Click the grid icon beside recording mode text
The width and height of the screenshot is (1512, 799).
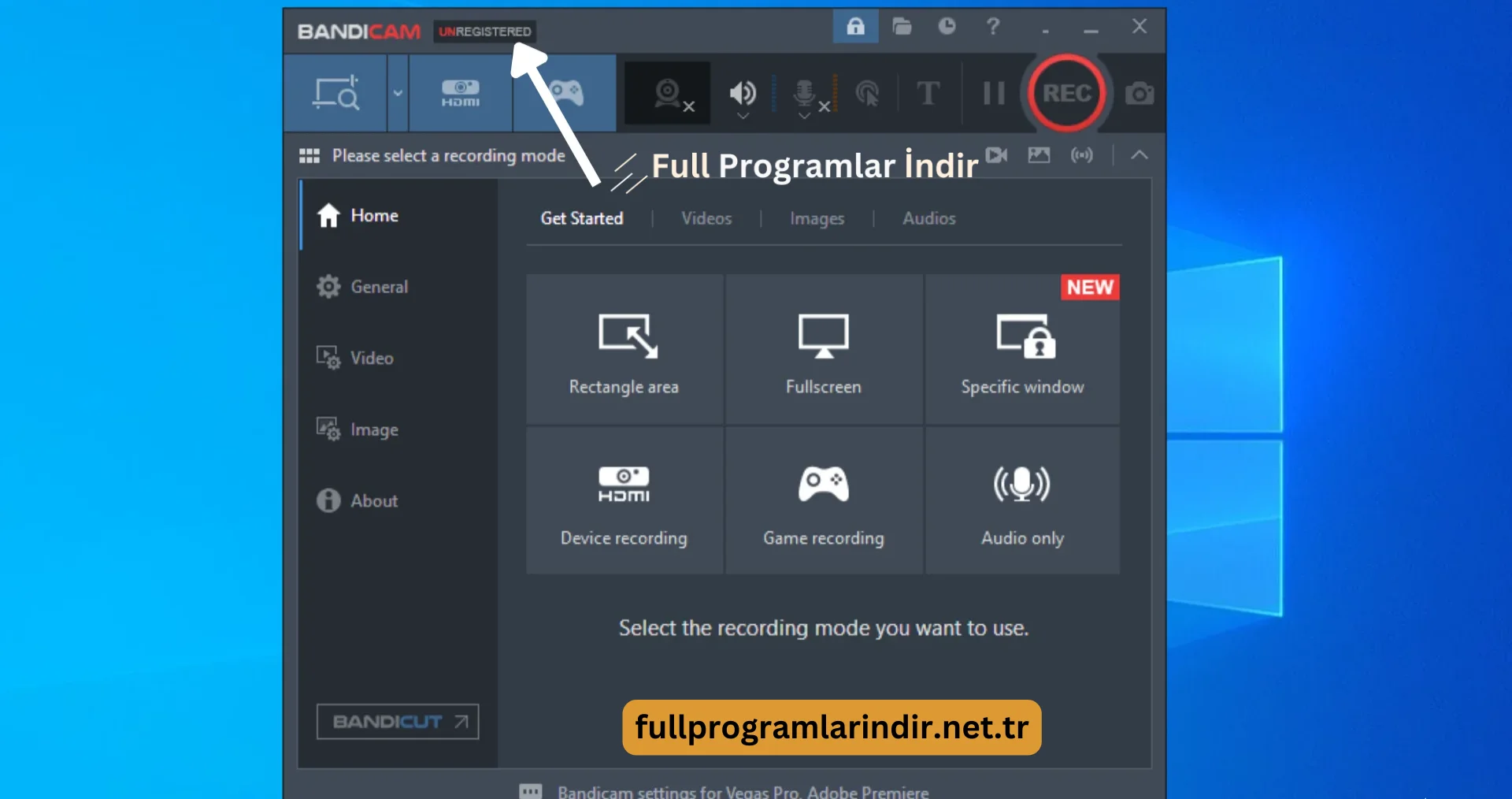pos(309,155)
